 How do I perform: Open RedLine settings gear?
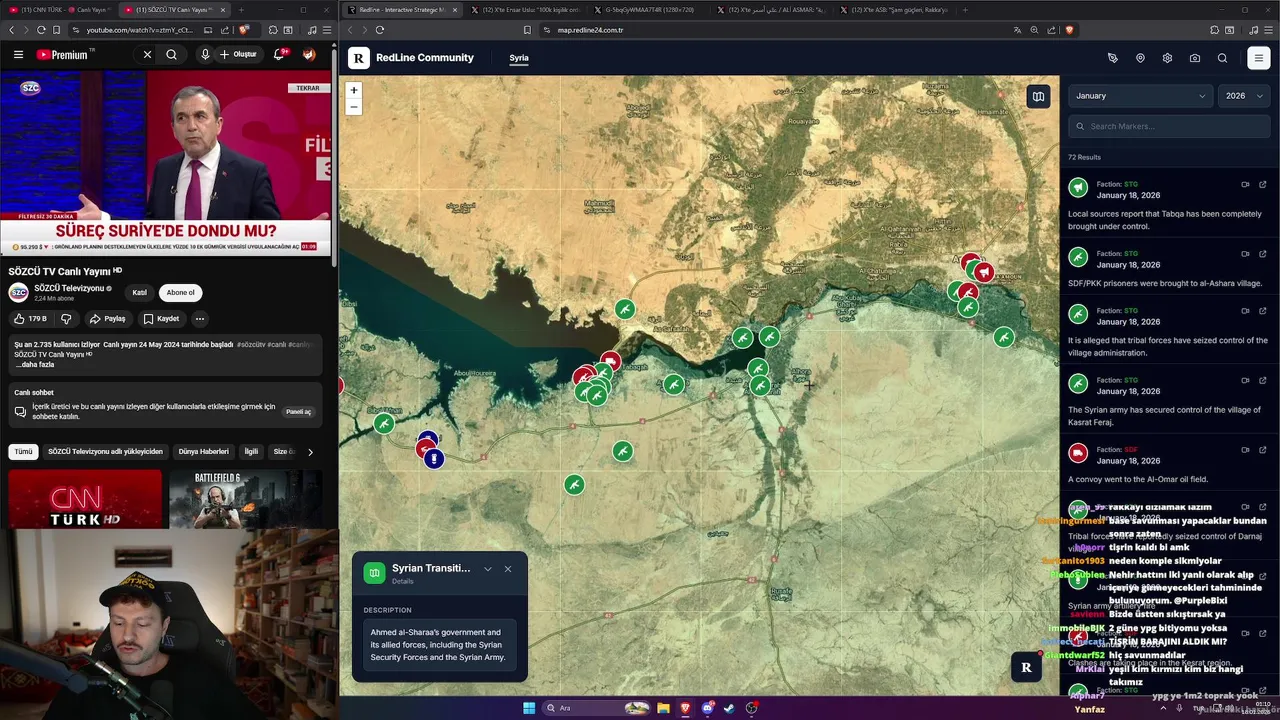point(1167,58)
